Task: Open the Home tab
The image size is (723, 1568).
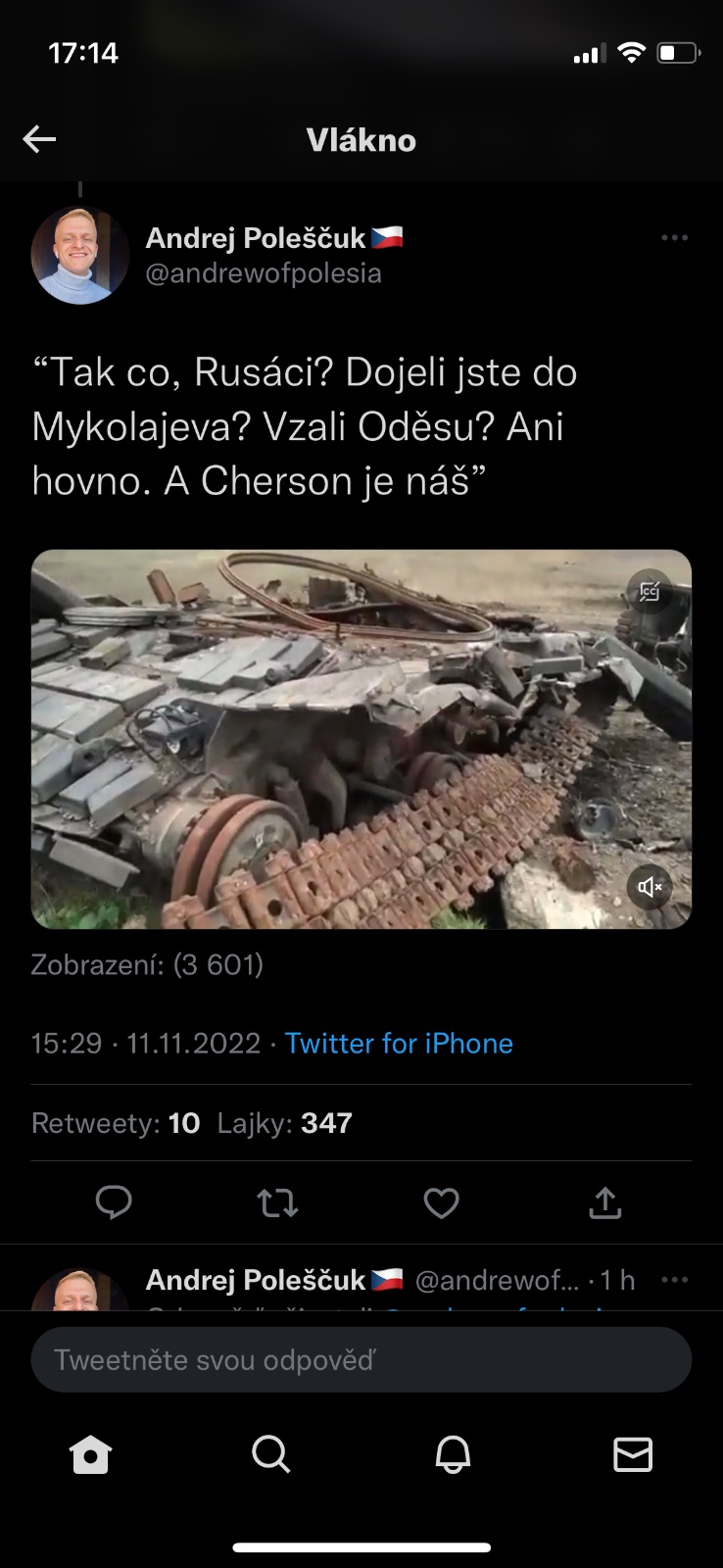Action: coord(90,1454)
